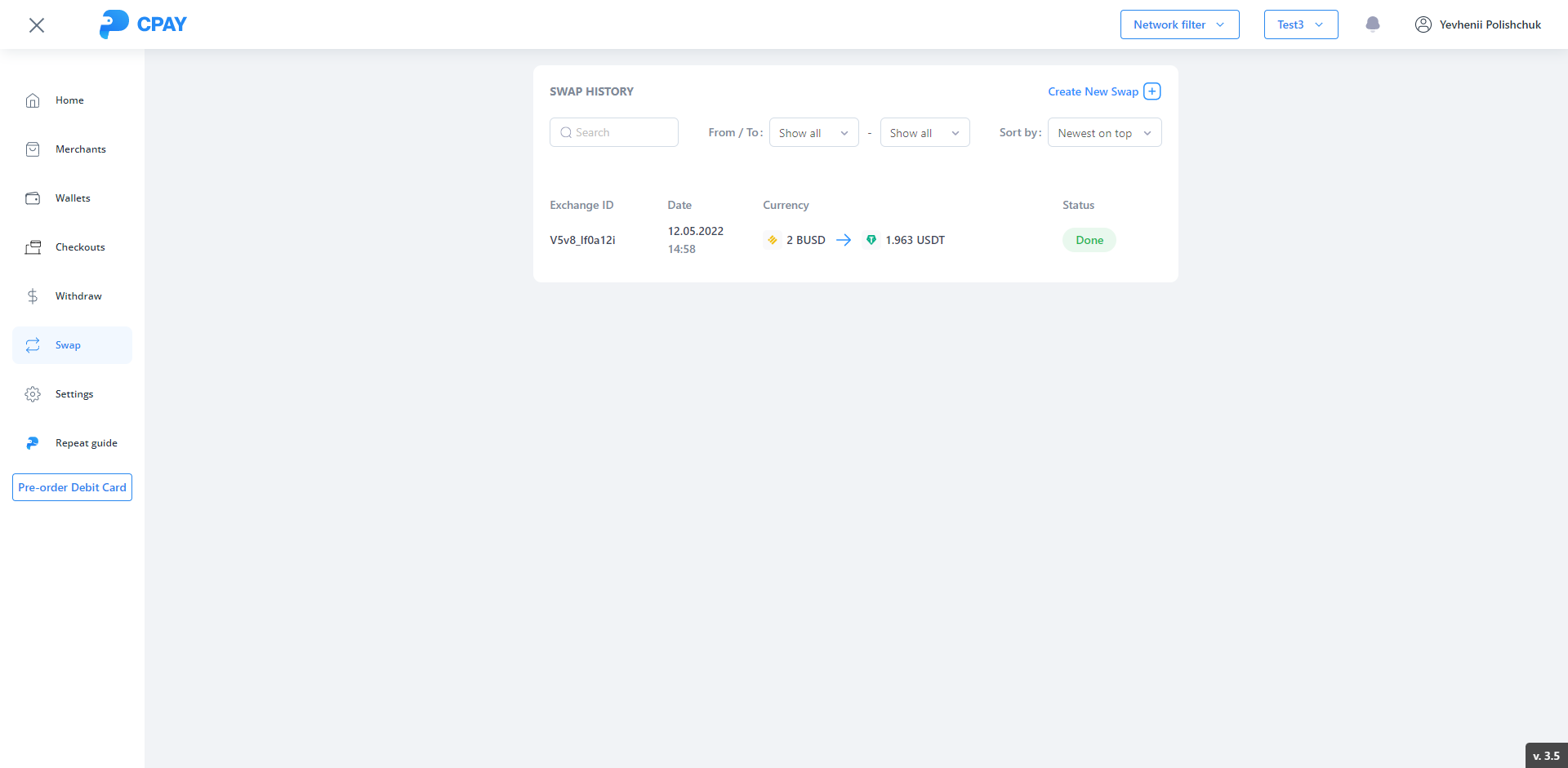The width and height of the screenshot is (1568, 768).
Task: Click the user profile avatar icon
Action: [1423, 24]
